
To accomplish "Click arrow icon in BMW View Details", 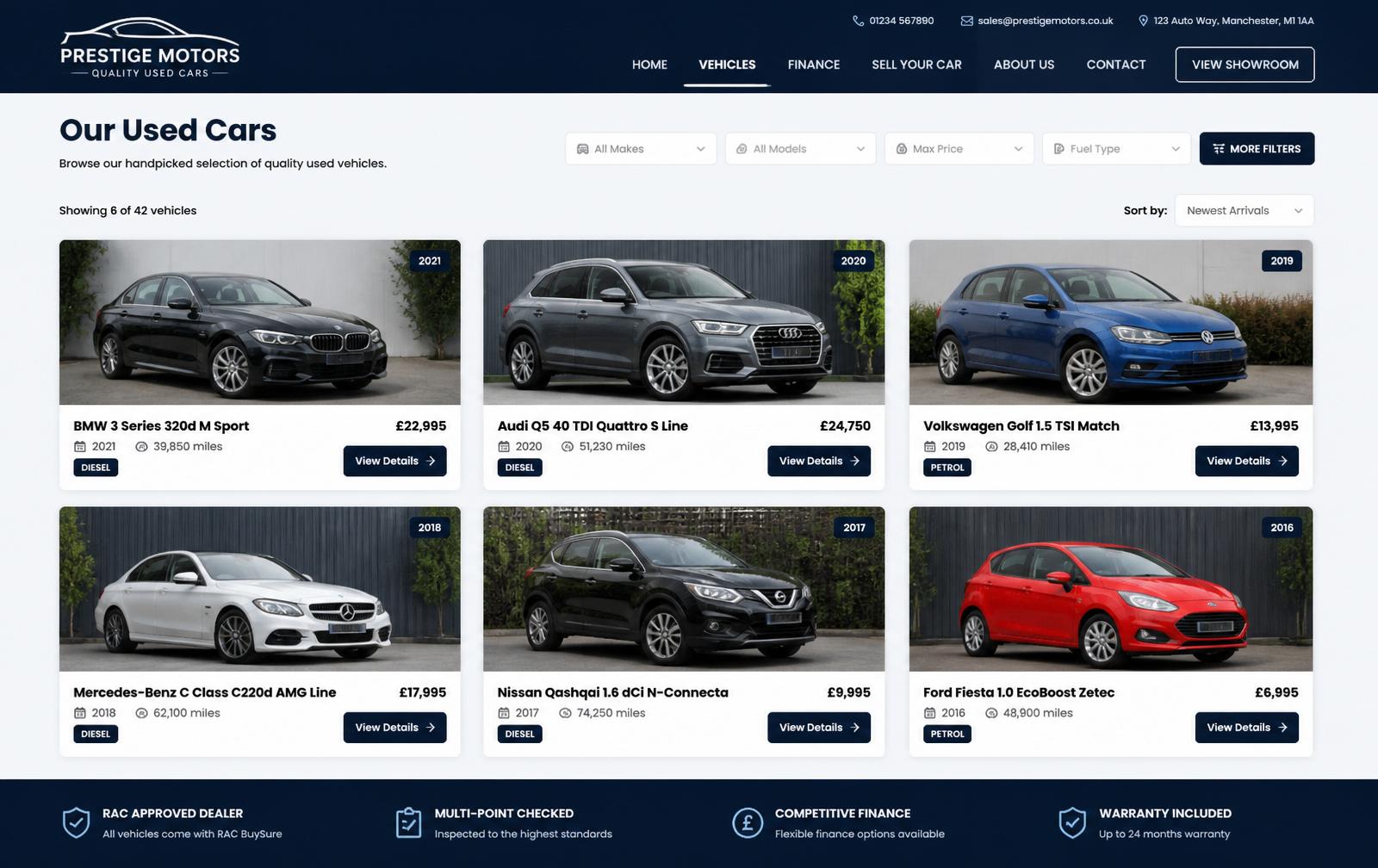I will pyautogui.click(x=431, y=461).
